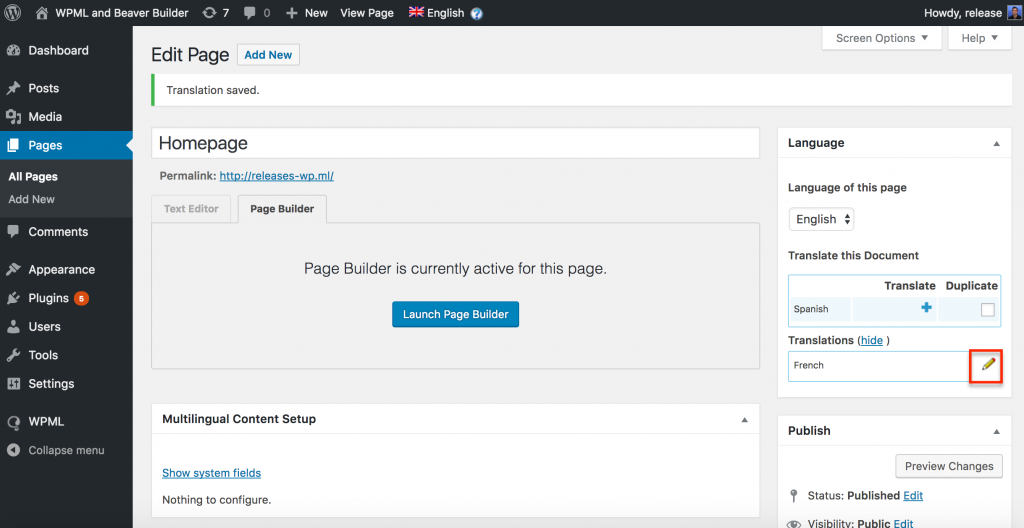
Task: Open View Page in admin bar
Action: point(367,13)
